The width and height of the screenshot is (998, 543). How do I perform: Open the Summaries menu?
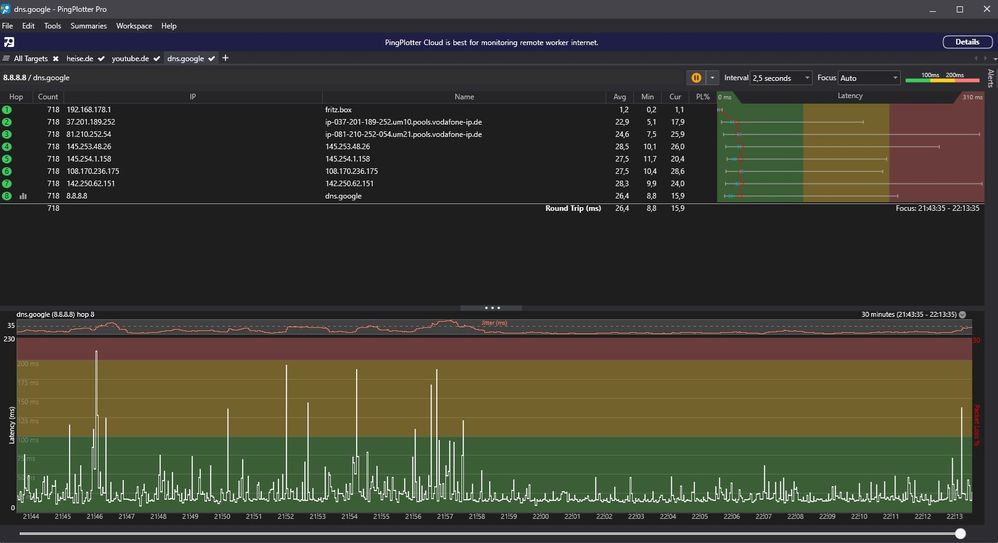coord(88,26)
